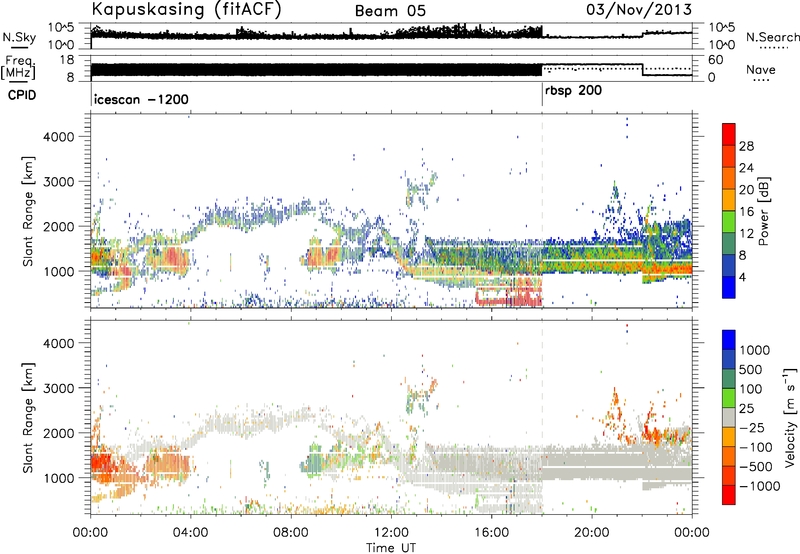Click the frequency step-down trace after 22:00
800x554 pixels.
[x=667, y=75]
